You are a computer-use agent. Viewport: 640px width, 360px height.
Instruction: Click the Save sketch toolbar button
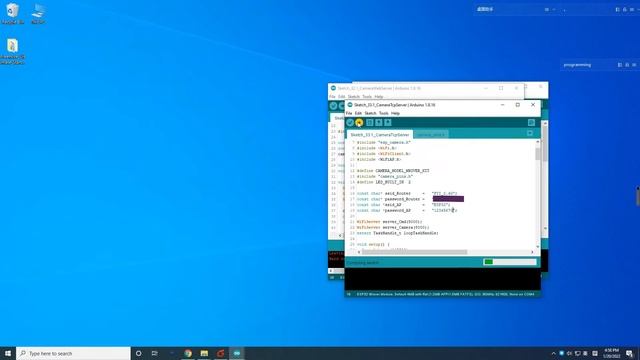[388, 122]
